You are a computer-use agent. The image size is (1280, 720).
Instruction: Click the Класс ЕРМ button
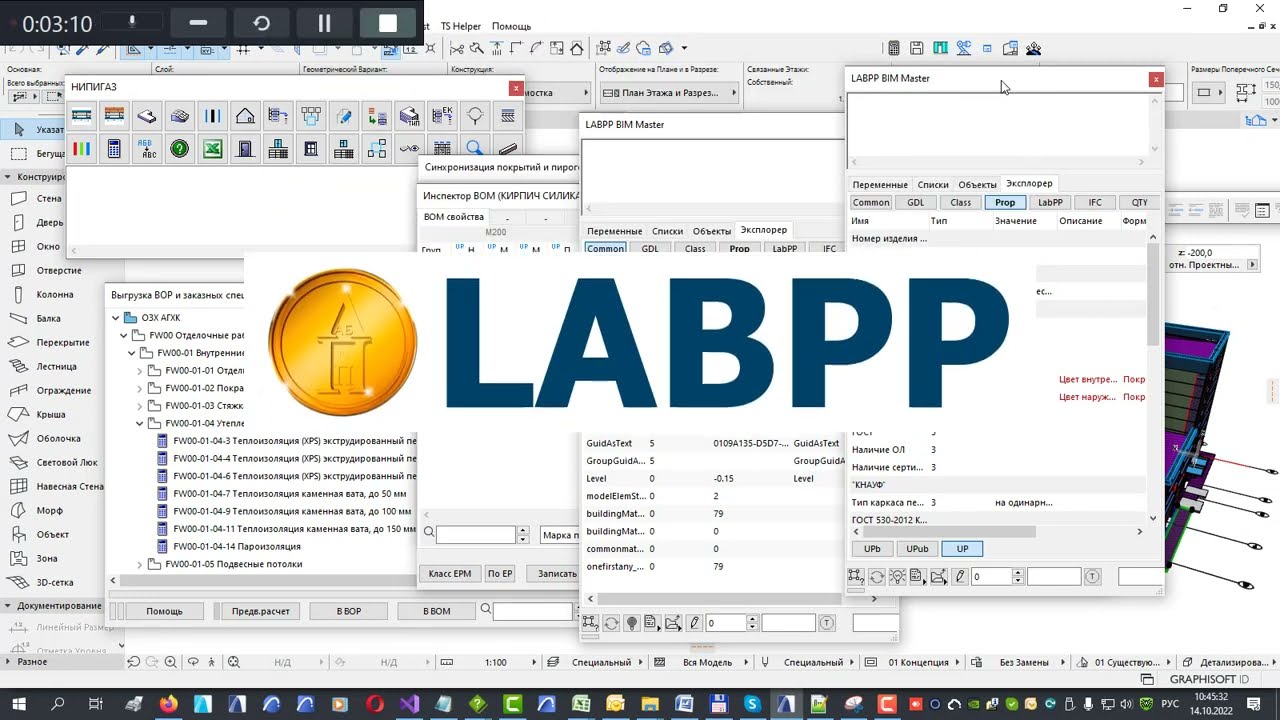pos(449,573)
